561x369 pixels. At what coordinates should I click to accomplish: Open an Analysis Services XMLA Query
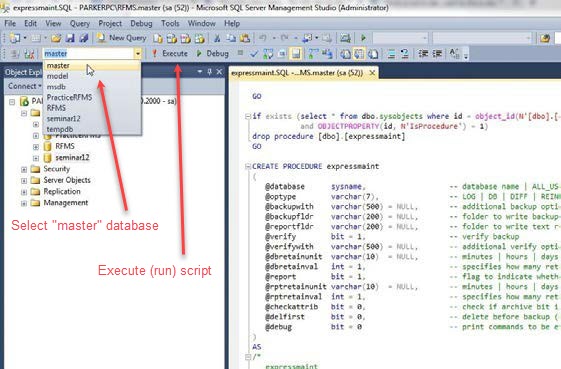(200, 38)
